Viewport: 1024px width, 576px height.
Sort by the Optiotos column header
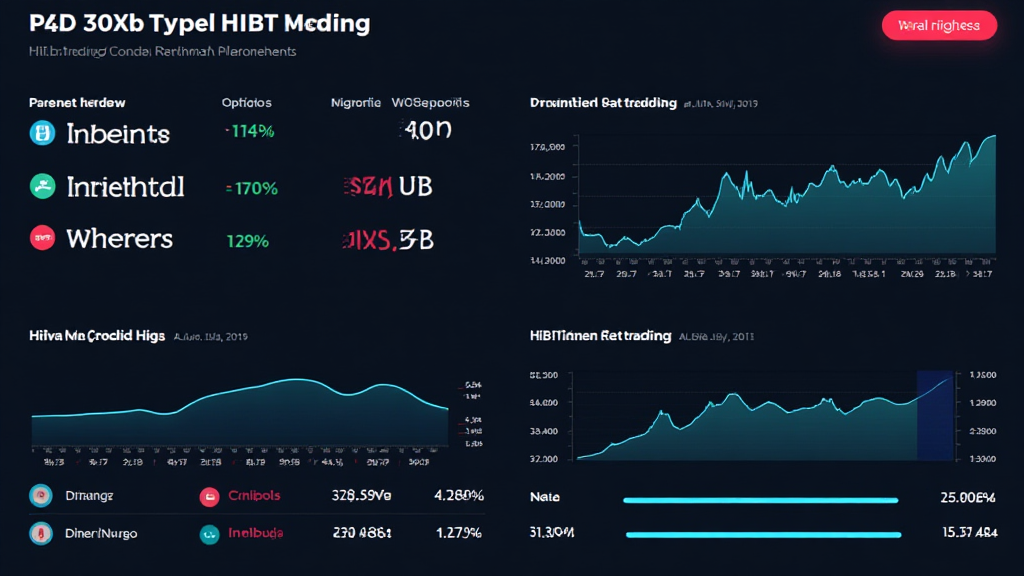[x=246, y=103]
